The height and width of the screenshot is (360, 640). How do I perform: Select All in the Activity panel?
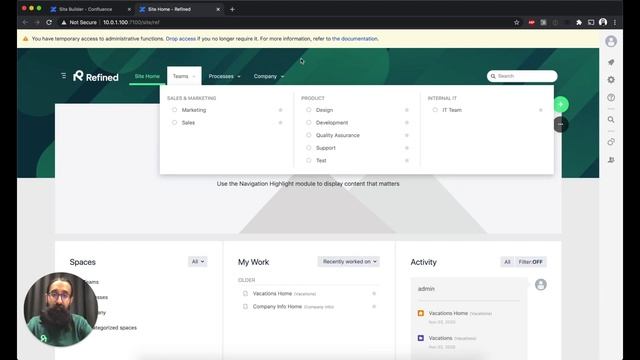[x=507, y=262]
